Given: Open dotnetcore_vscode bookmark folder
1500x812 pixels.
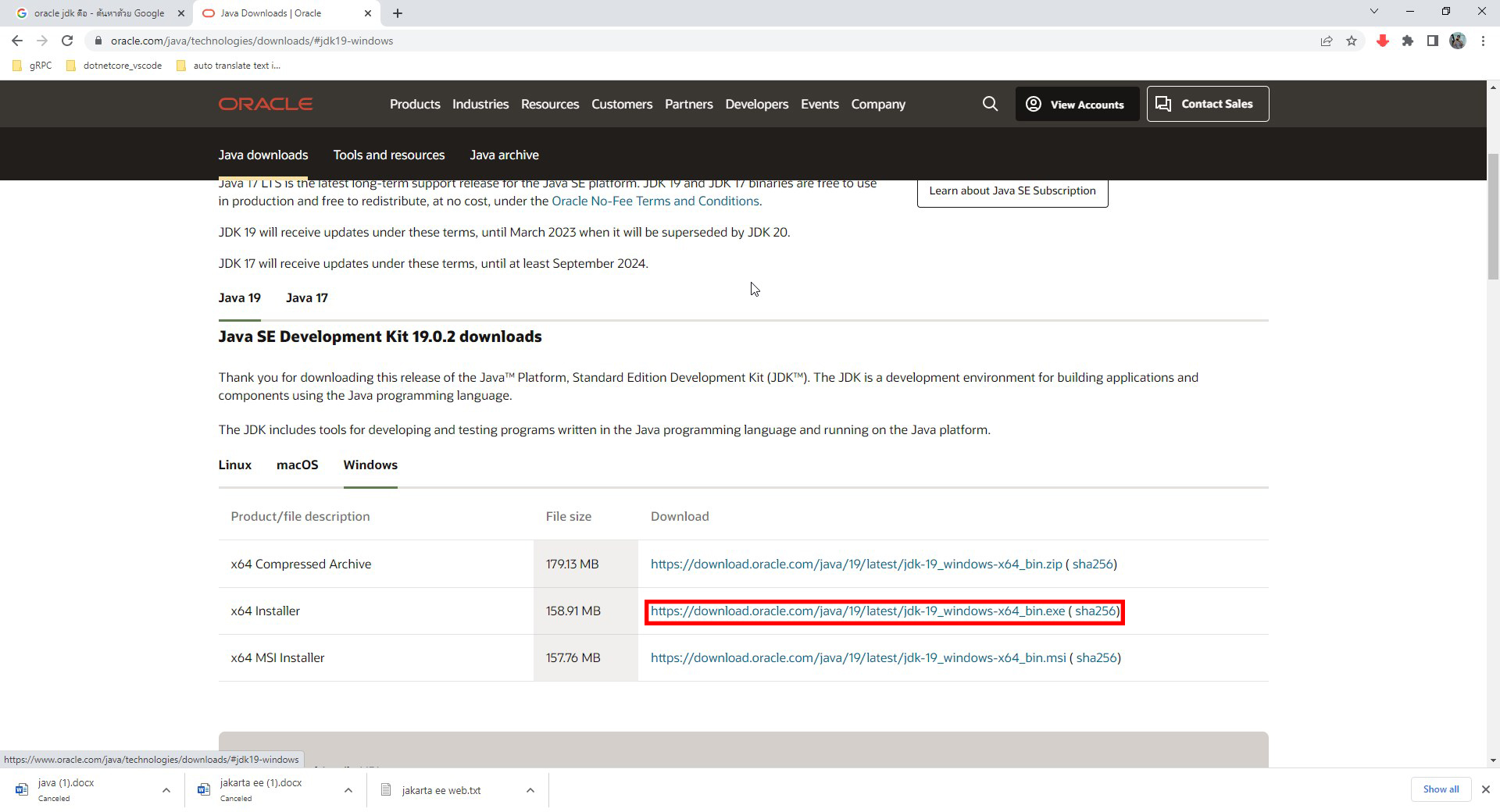Looking at the screenshot, I should (115, 66).
